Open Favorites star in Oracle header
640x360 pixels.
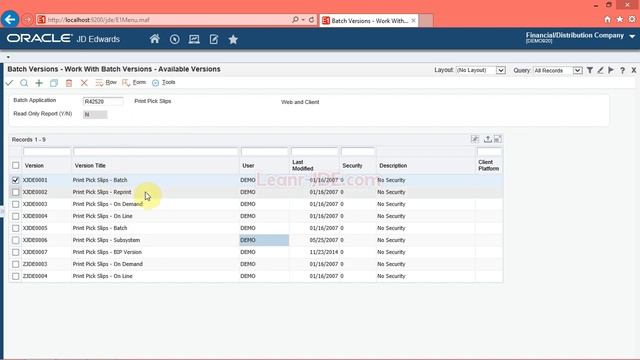click(233, 39)
